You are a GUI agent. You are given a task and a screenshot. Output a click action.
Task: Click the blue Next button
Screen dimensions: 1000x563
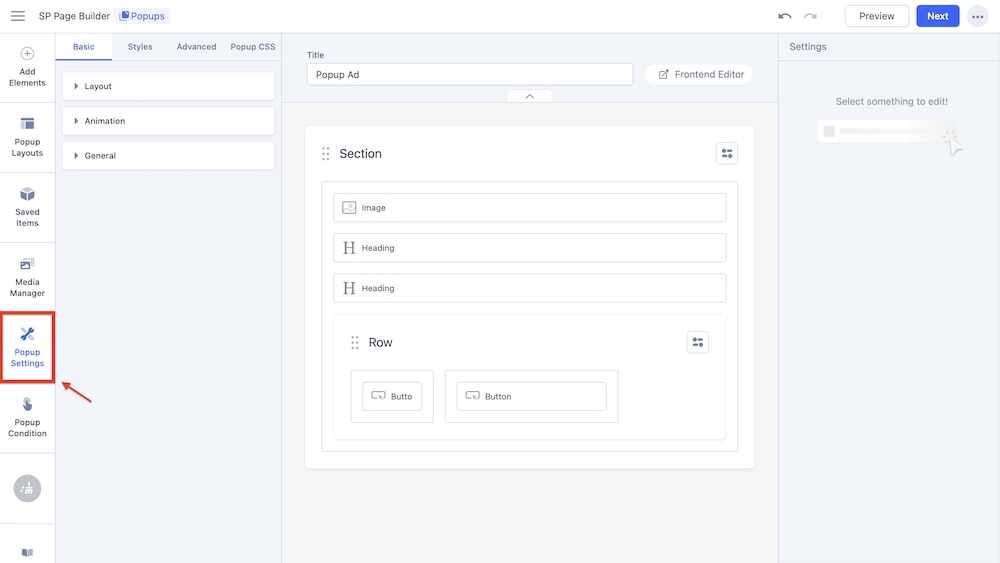pos(937,16)
